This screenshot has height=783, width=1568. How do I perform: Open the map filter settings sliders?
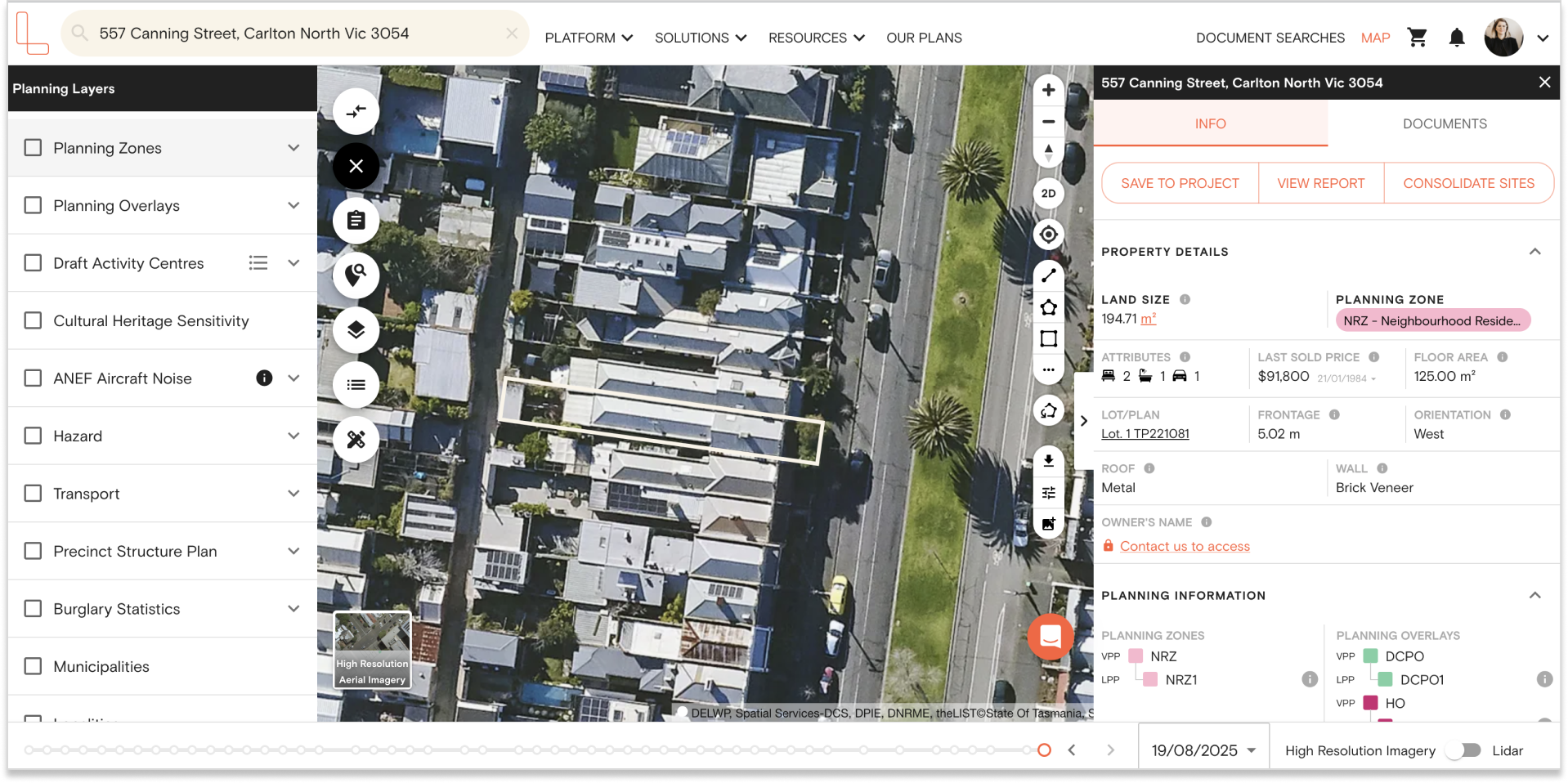click(x=1048, y=492)
